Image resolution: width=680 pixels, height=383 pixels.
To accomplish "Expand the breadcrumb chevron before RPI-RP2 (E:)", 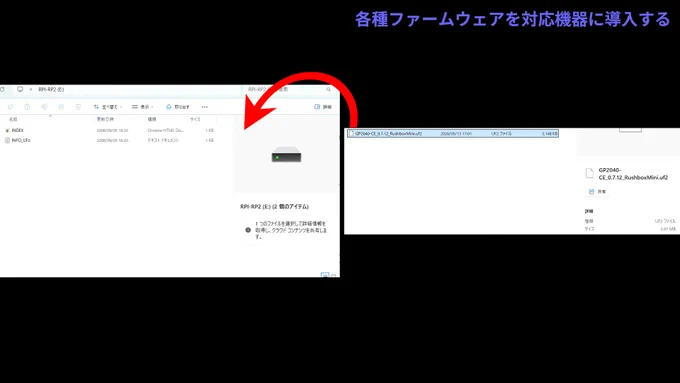I will click(x=31, y=89).
